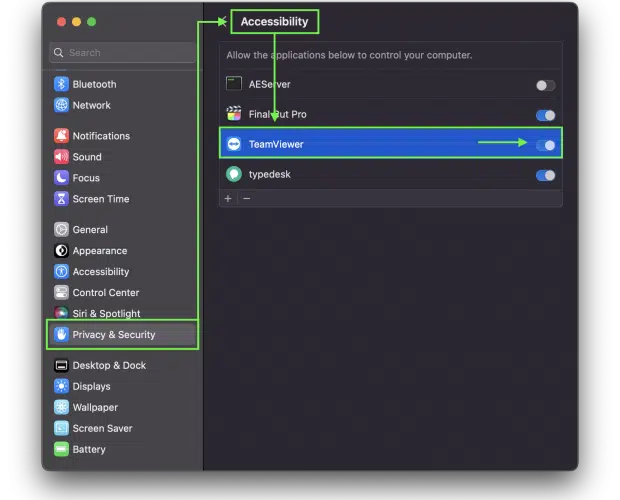
Task: Select Focus in the sidebar
Action: (123, 177)
